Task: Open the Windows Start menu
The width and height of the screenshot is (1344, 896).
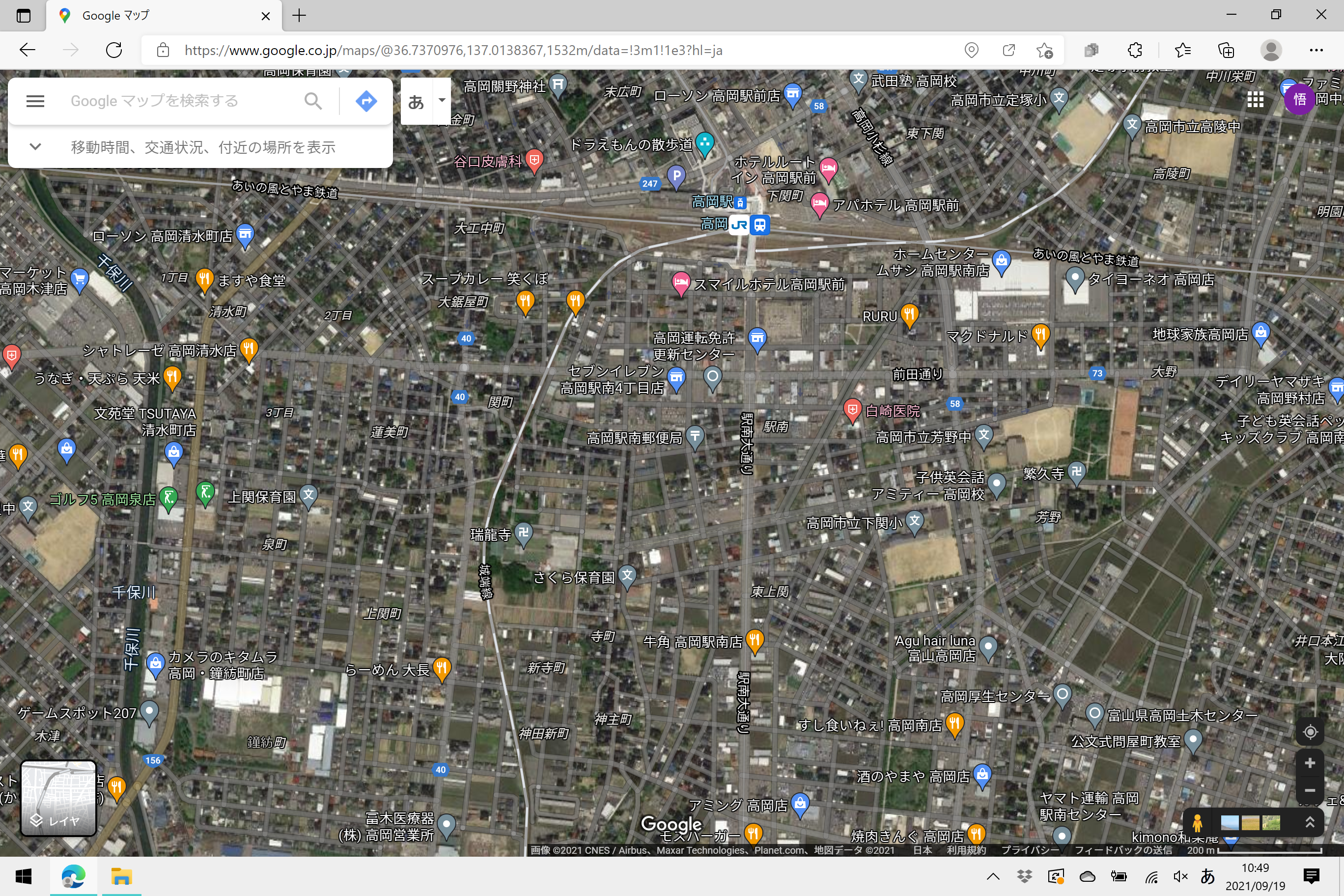Action: coord(24,876)
